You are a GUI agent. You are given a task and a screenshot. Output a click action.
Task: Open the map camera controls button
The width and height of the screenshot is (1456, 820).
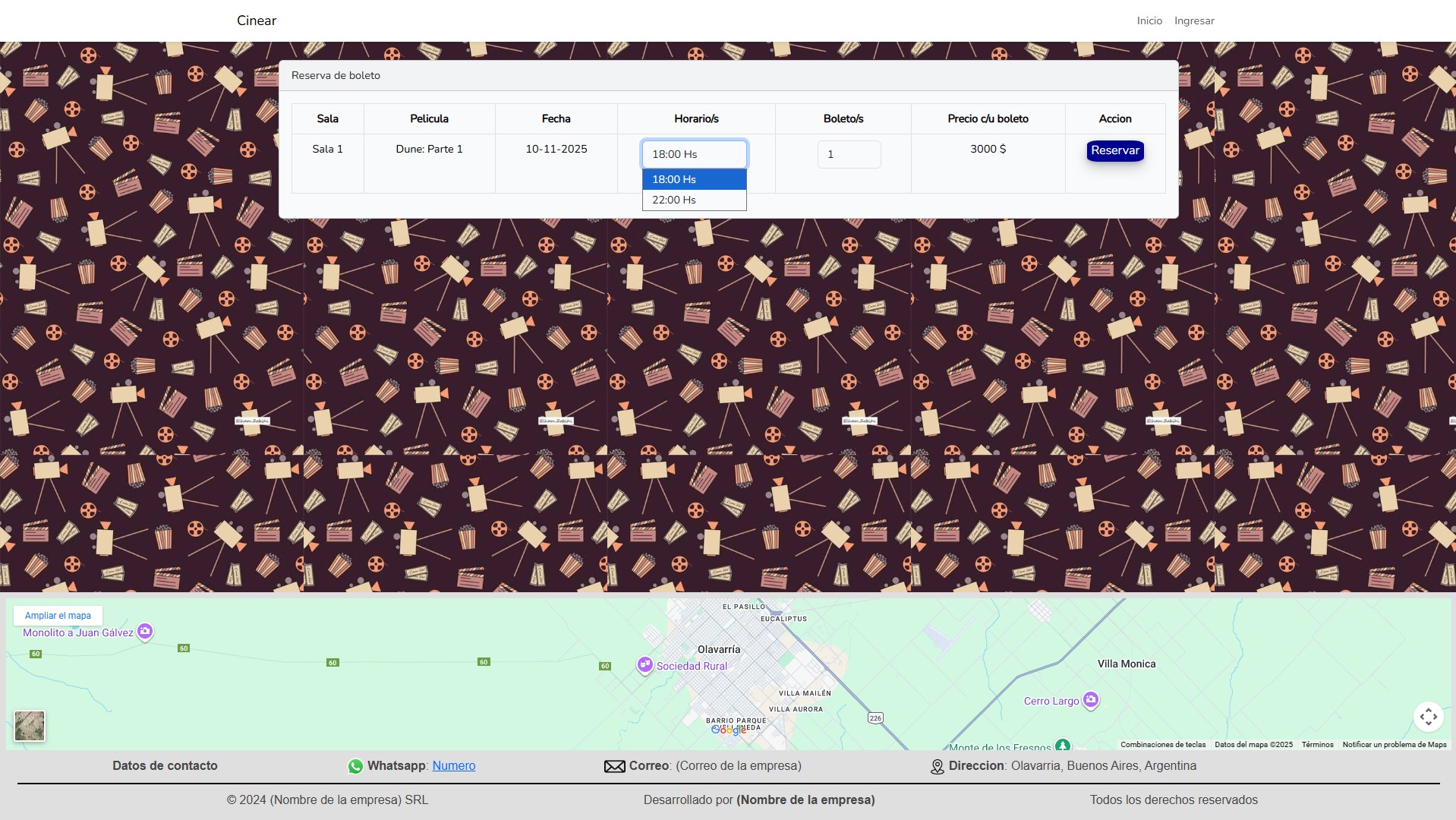click(1428, 716)
